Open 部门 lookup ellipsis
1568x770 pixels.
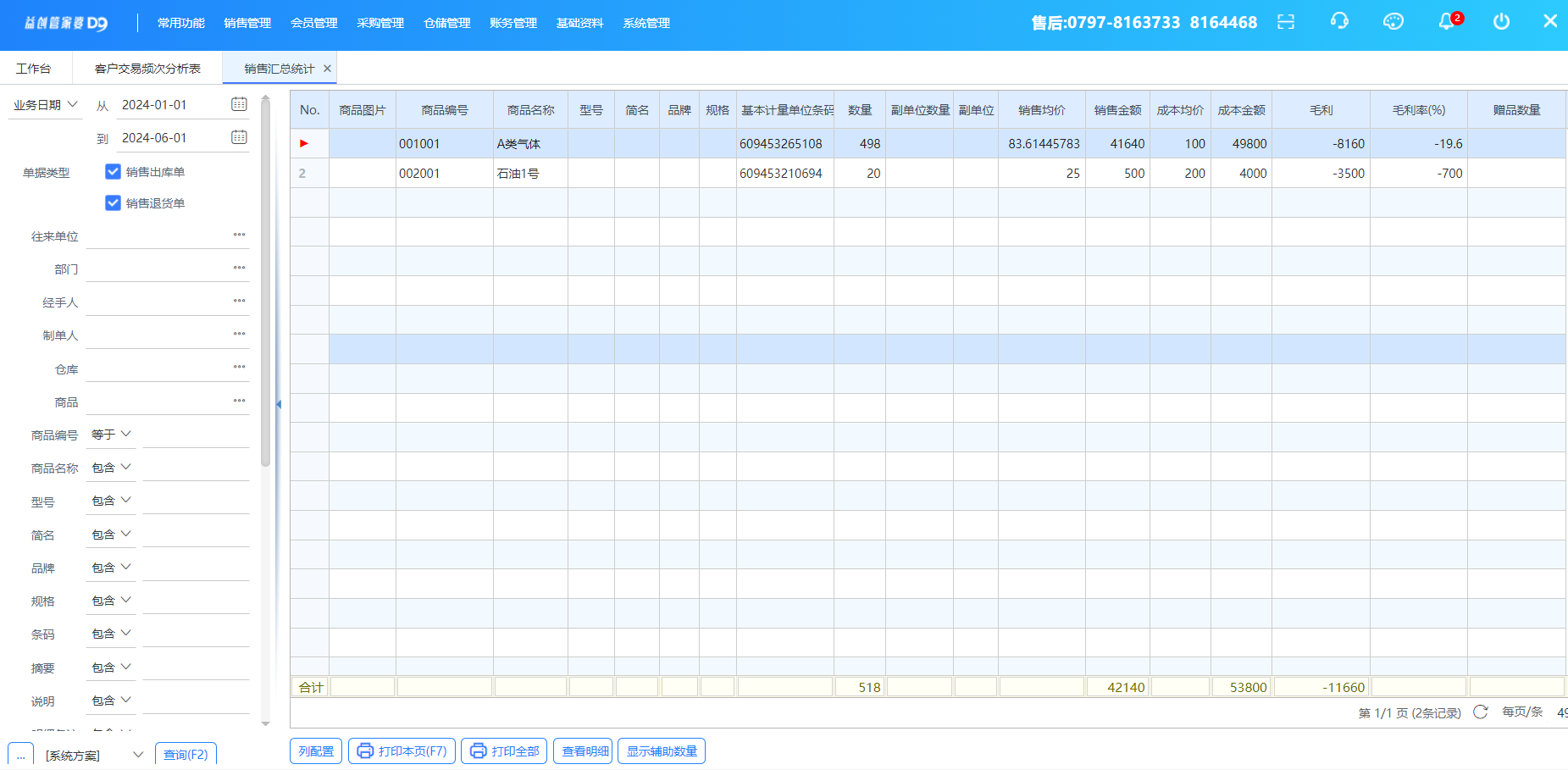[x=240, y=268]
